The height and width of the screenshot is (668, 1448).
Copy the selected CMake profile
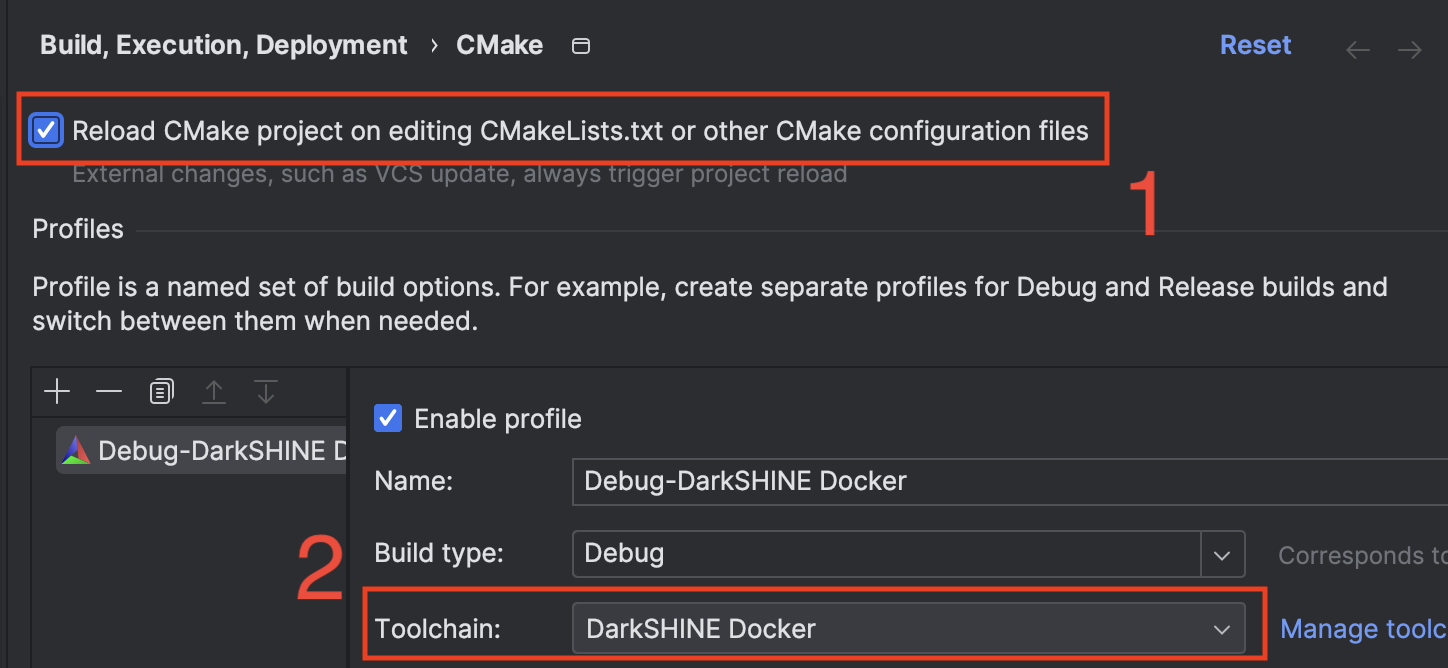click(x=161, y=392)
